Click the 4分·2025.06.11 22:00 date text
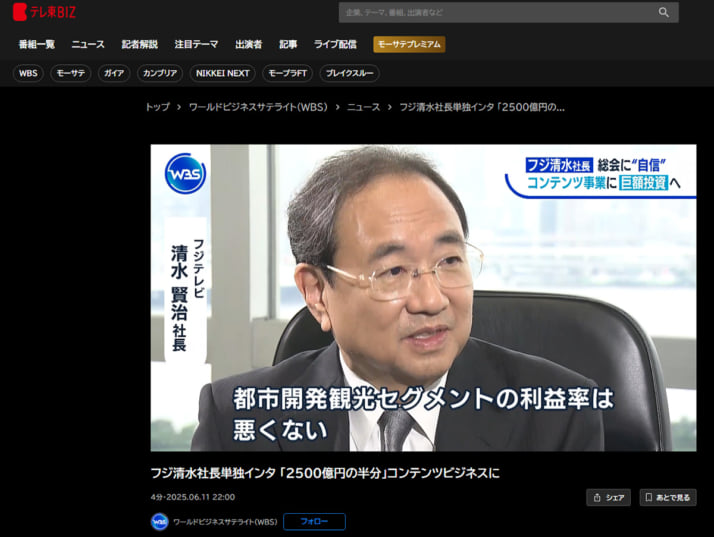 pyautogui.click(x=193, y=497)
